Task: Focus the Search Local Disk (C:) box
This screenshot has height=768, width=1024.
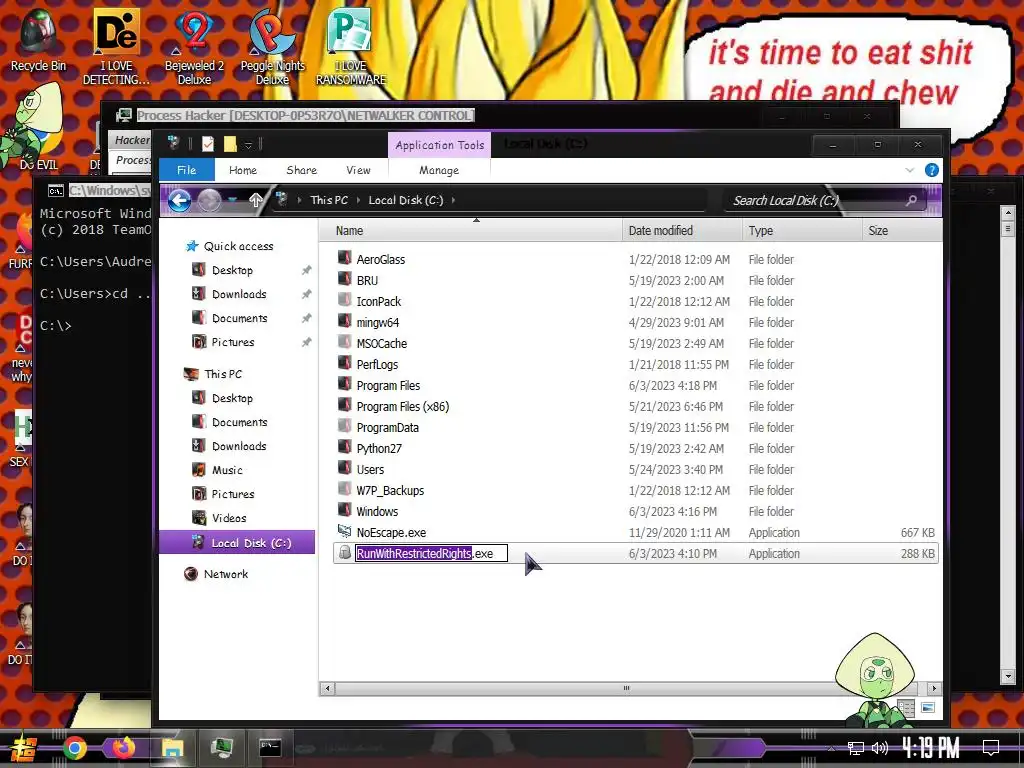Action: (826, 200)
